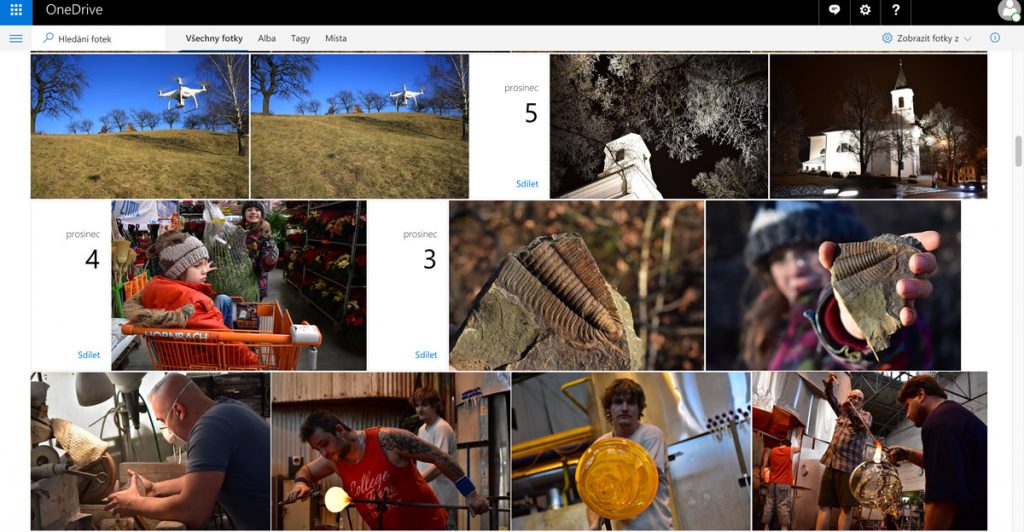Click the search magnifier icon
1024x532 pixels.
pyautogui.click(x=48, y=38)
